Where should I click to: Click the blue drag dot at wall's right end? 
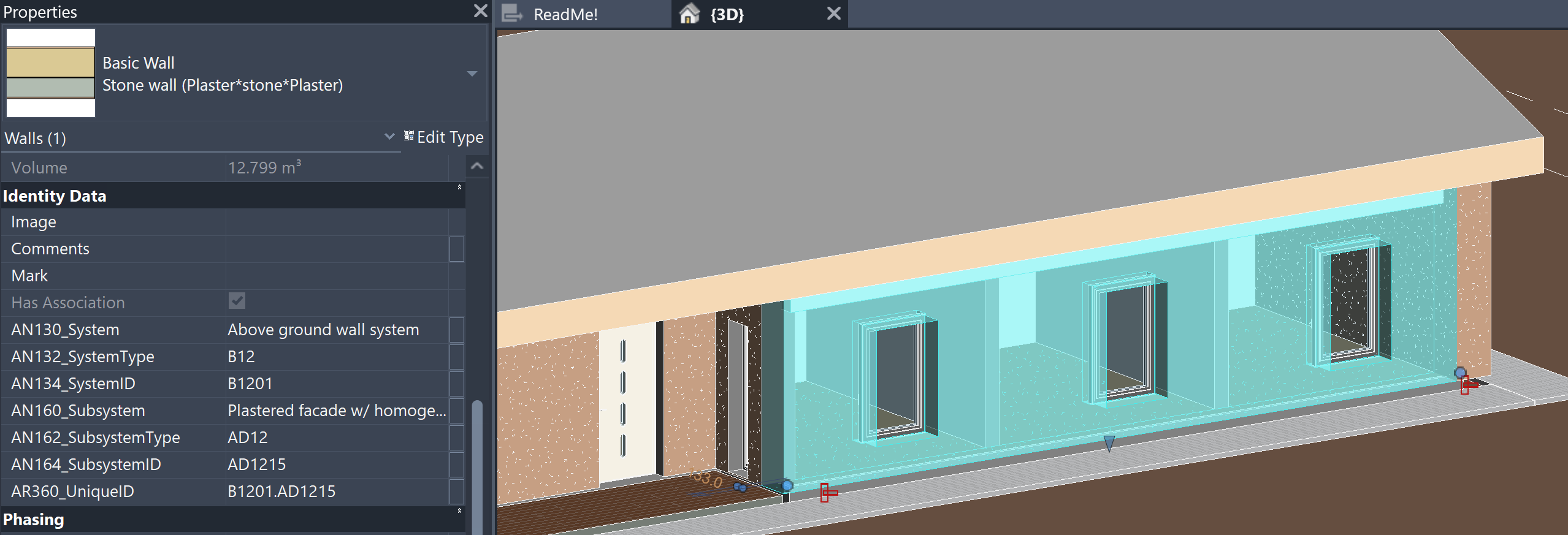(1460, 373)
